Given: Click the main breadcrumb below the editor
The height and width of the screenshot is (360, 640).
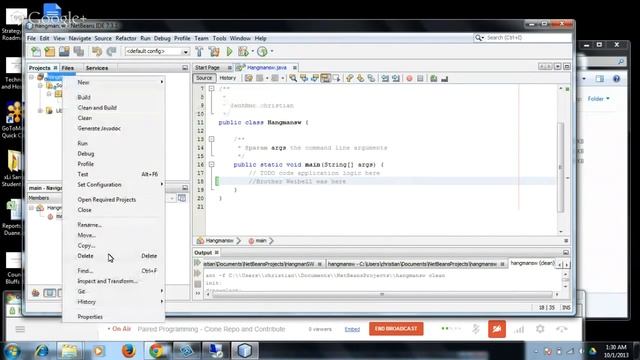Looking at the screenshot, I should coord(261,241).
